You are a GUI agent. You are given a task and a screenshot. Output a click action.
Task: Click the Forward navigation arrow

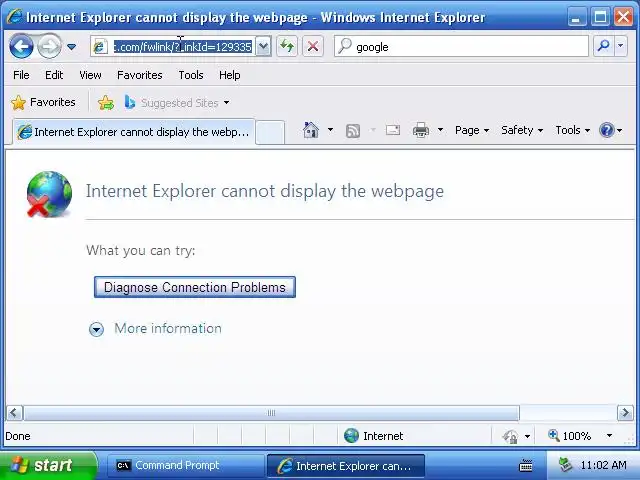pos(49,47)
